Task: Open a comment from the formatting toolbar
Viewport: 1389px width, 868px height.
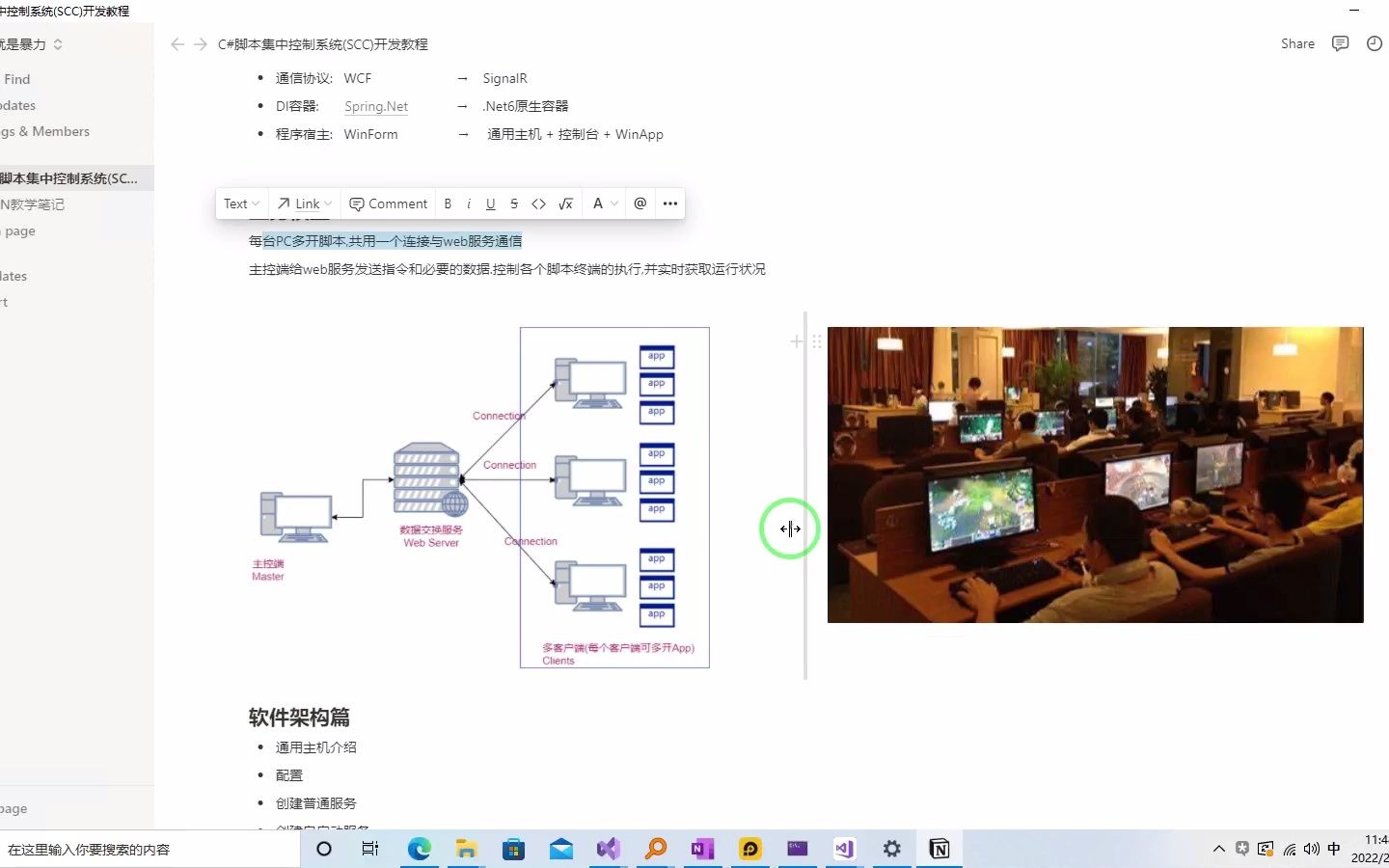Action: [x=388, y=203]
